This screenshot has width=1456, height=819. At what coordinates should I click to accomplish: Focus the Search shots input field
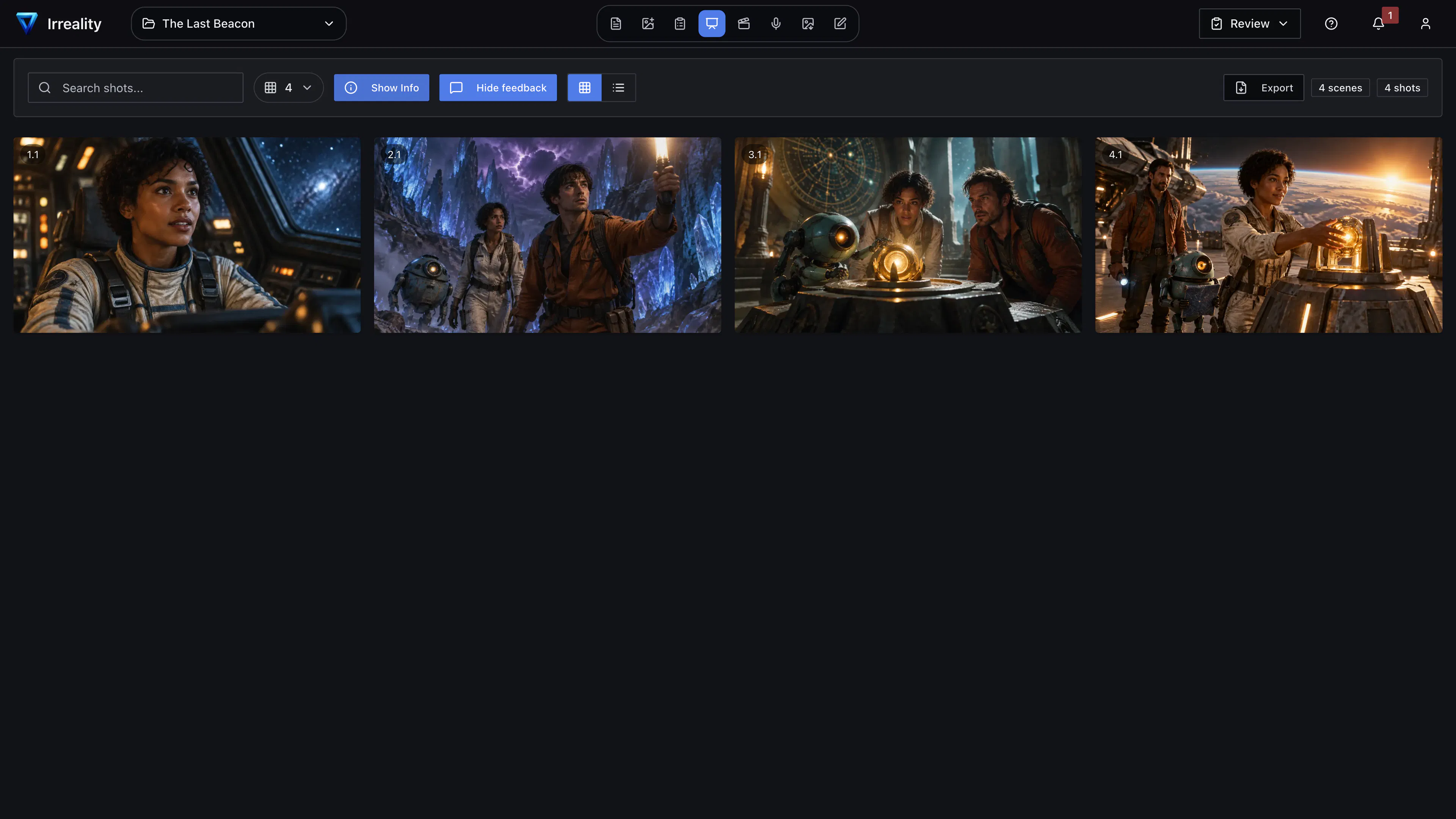[136, 88]
